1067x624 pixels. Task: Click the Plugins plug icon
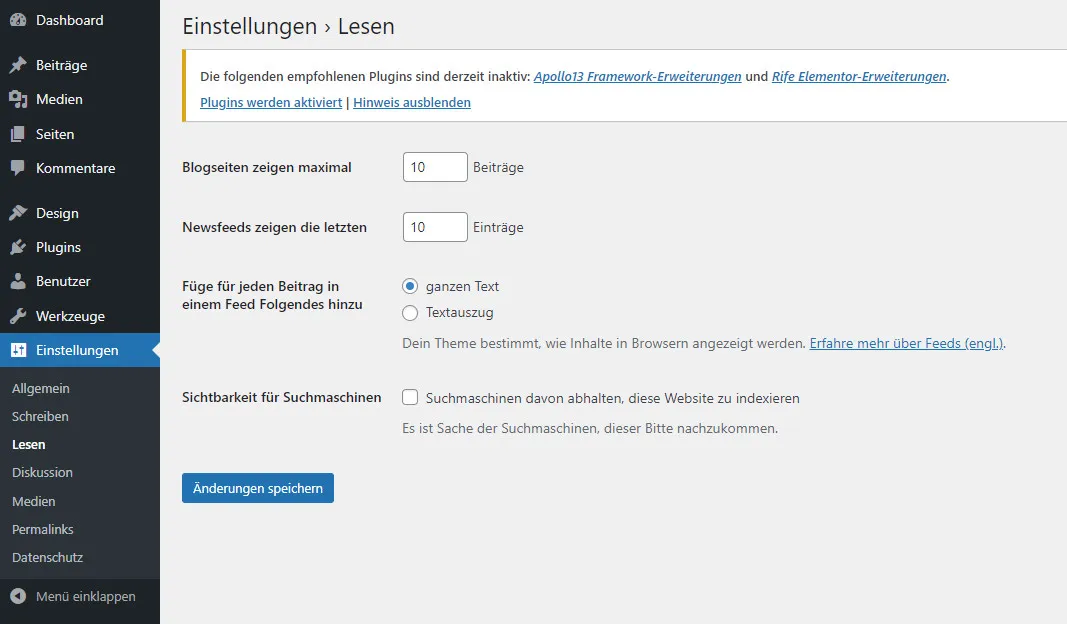pyautogui.click(x=18, y=247)
